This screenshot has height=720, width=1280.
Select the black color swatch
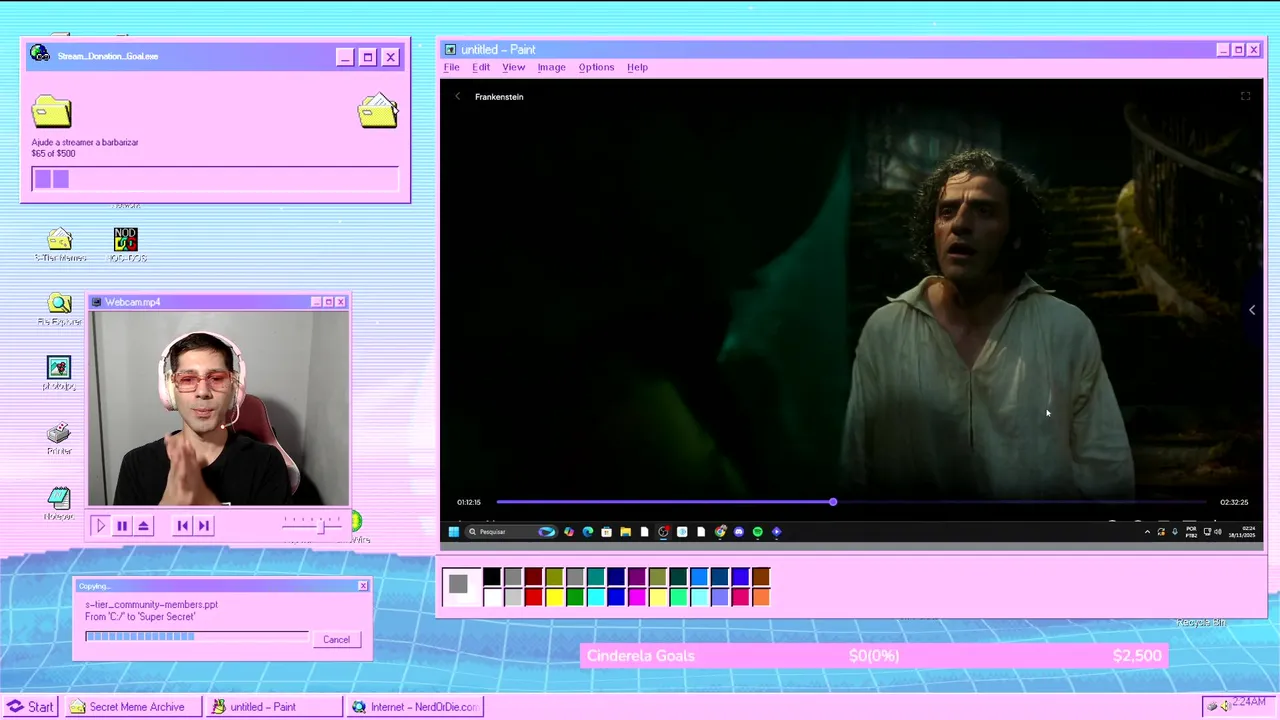[x=492, y=577]
